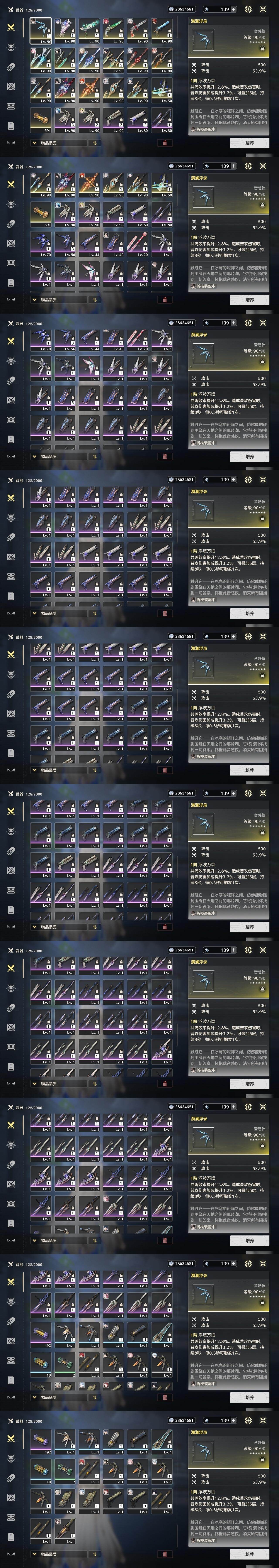Expand the 物品品质 sort dropdown in topmost panel
Screen dimensions: 279x1568
[x=58, y=144]
